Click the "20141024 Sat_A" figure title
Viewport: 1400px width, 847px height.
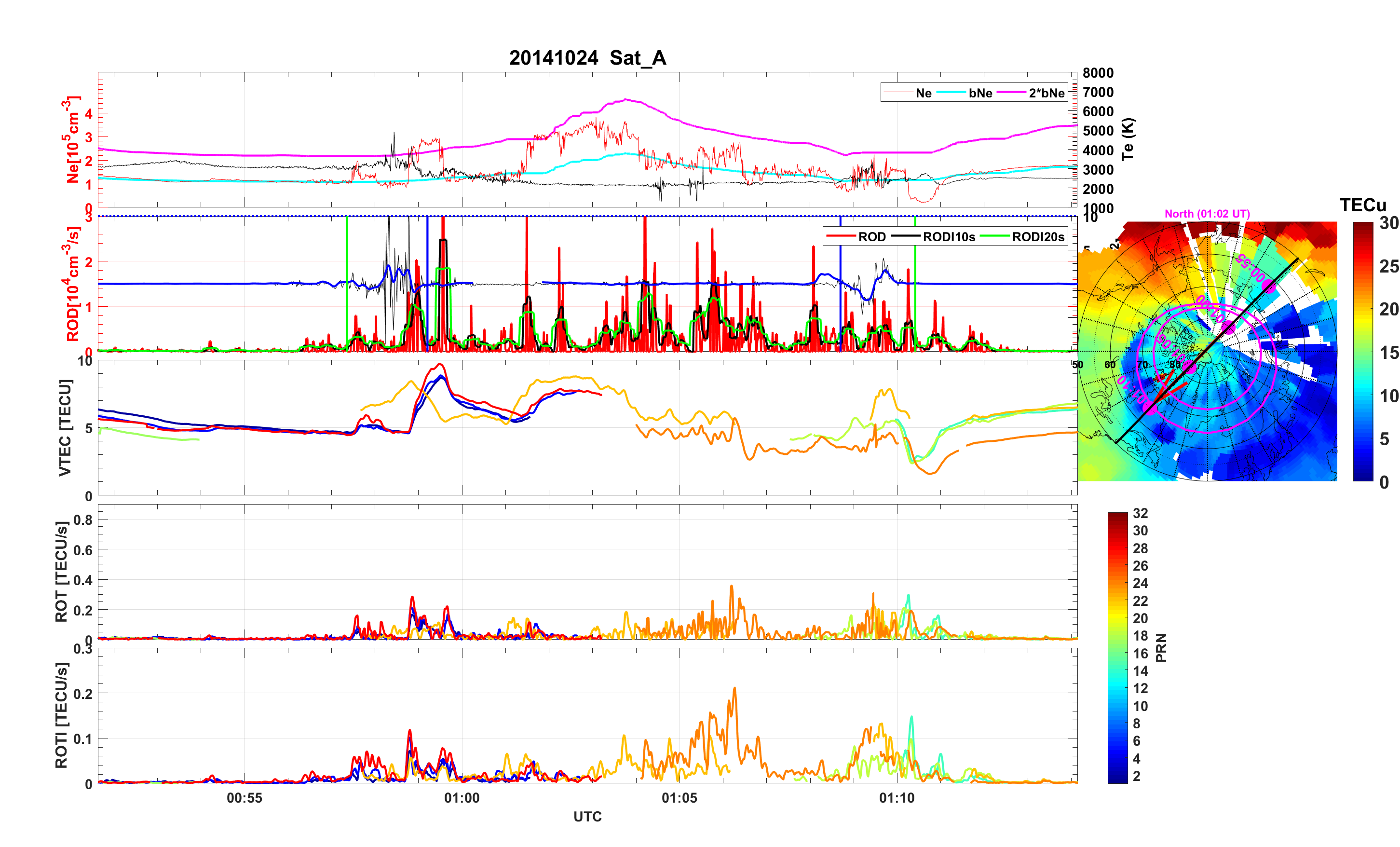click(587, 58)
